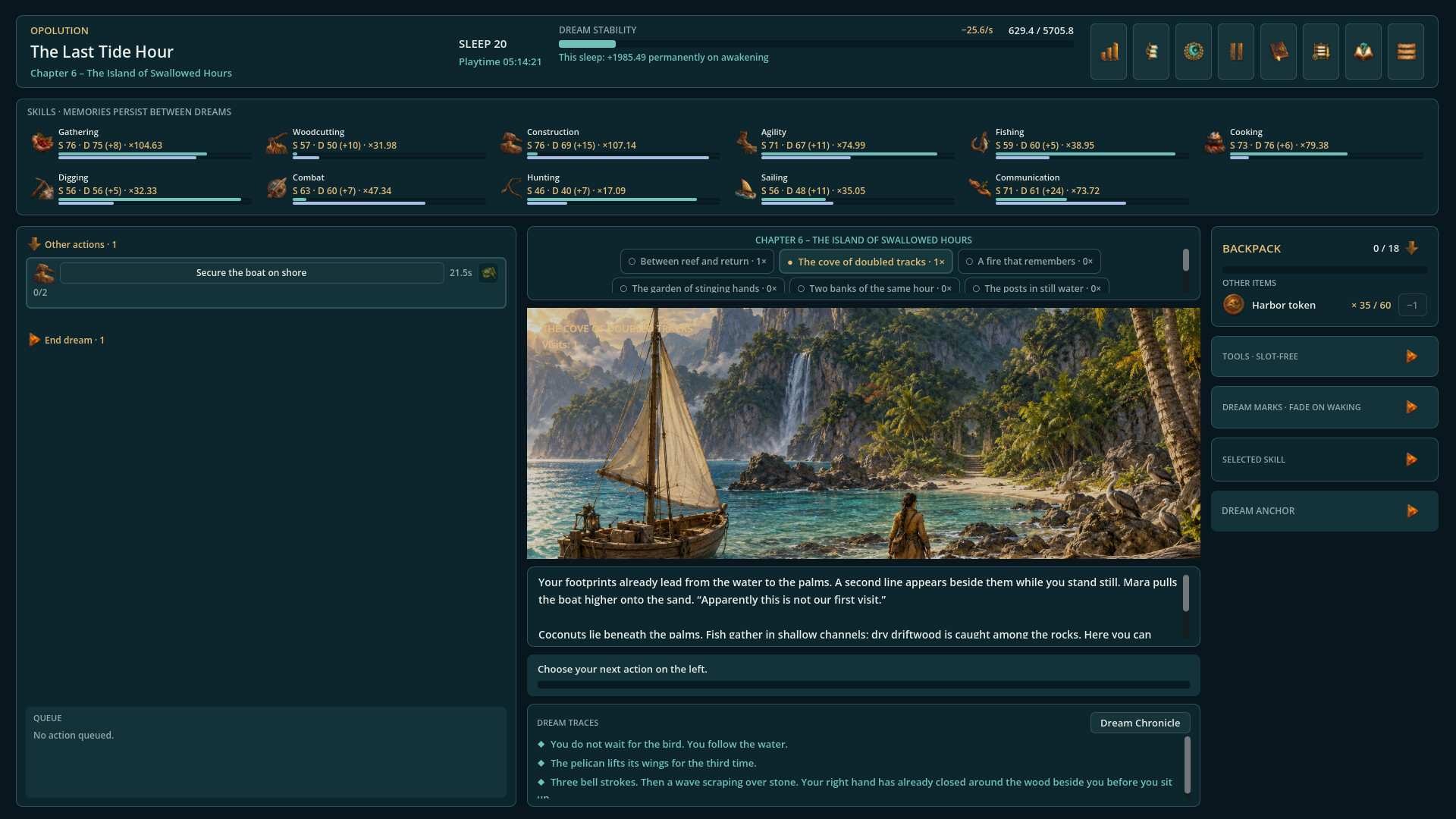Viewport: 1456px width, 819px height.
Task: Click the Gathering skill icon
Action: (42, 142)
